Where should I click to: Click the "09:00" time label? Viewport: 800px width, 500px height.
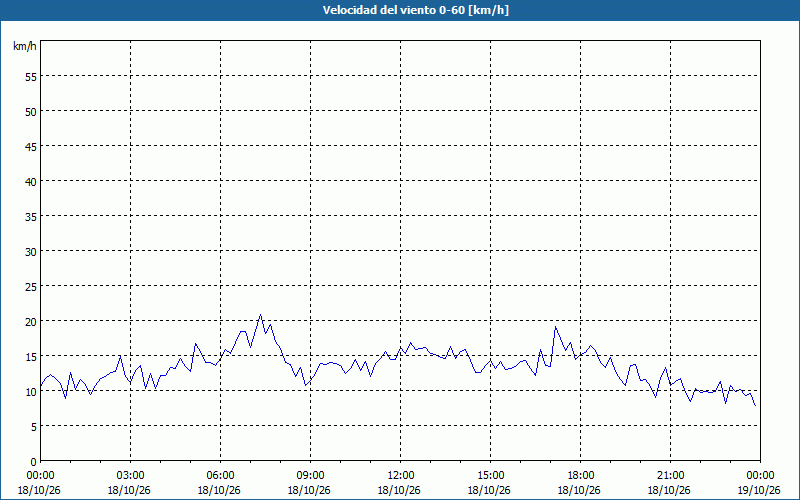point(310,476)
